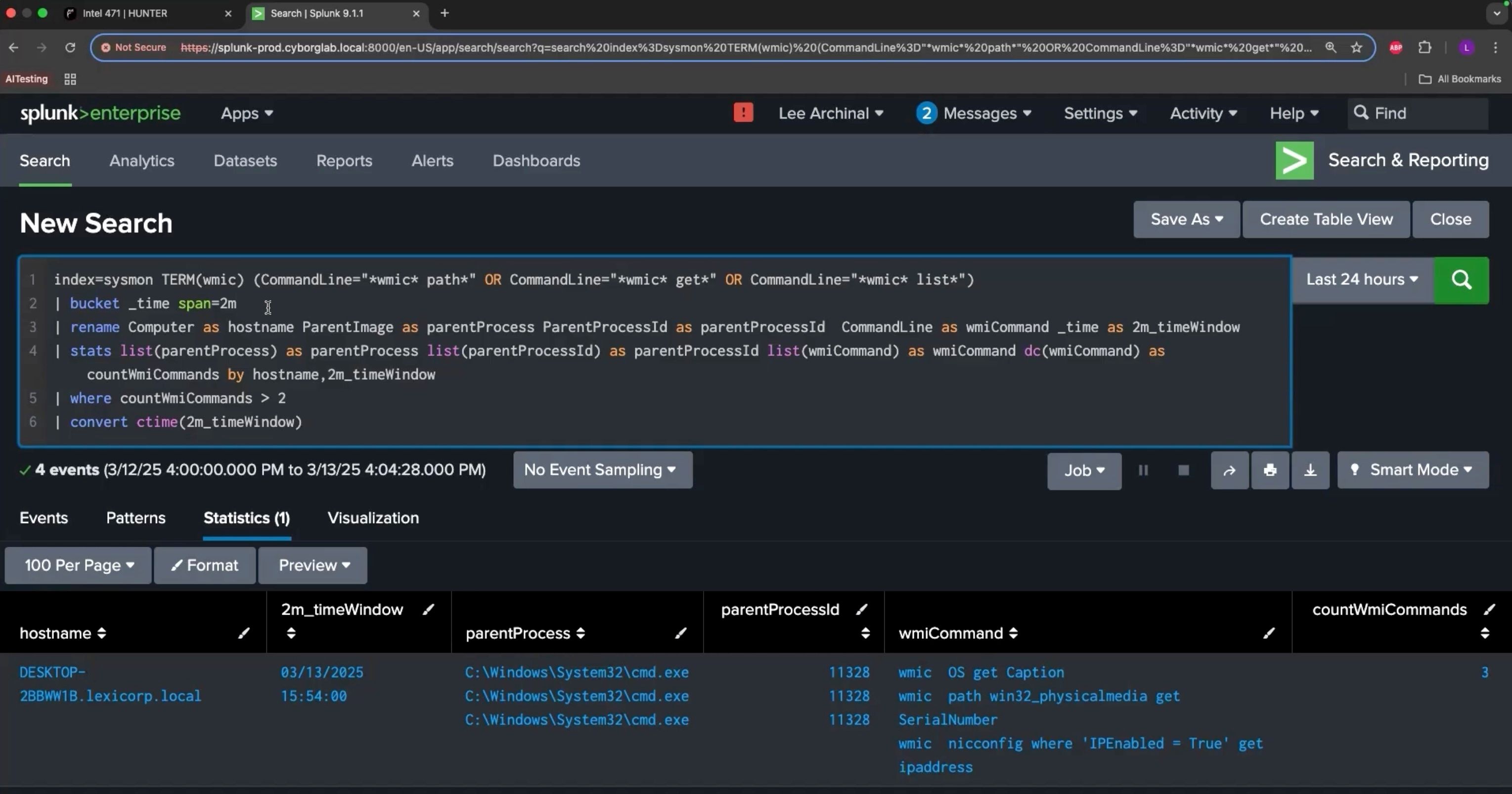Sort by countWmiCommands column arrows
This screenshot has width=1512, height=794.
point(1484,633)
